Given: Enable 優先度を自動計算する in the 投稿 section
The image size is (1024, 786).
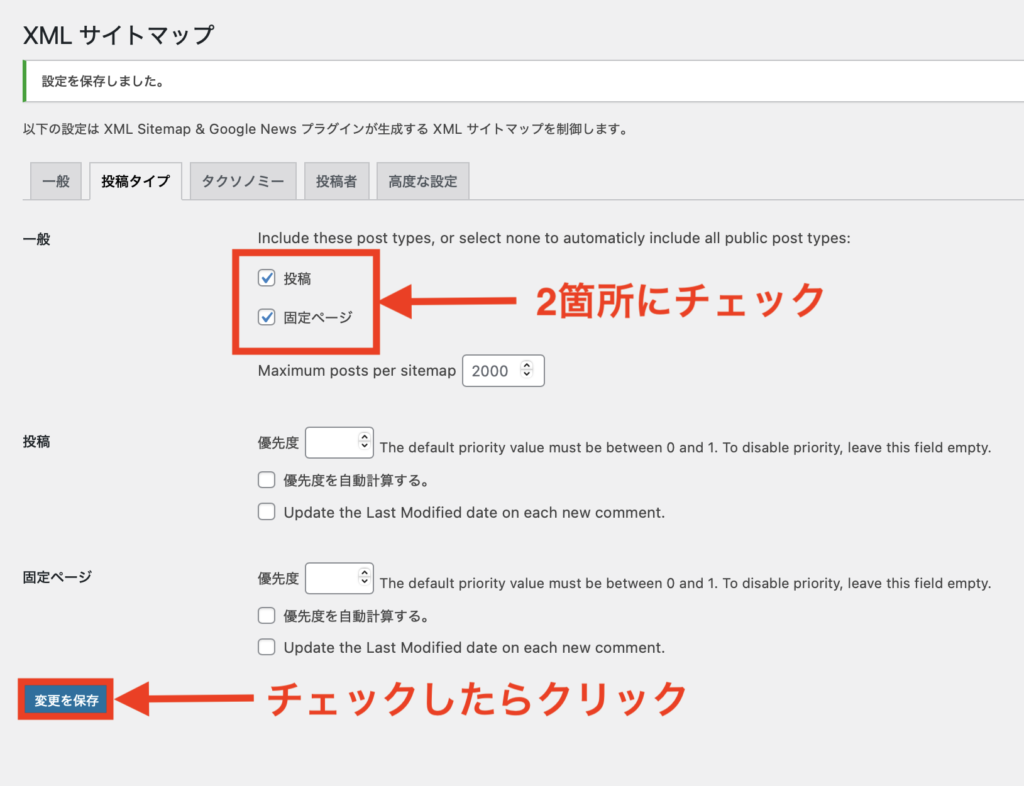Looking at the screenshot, I should pos(267,480).
